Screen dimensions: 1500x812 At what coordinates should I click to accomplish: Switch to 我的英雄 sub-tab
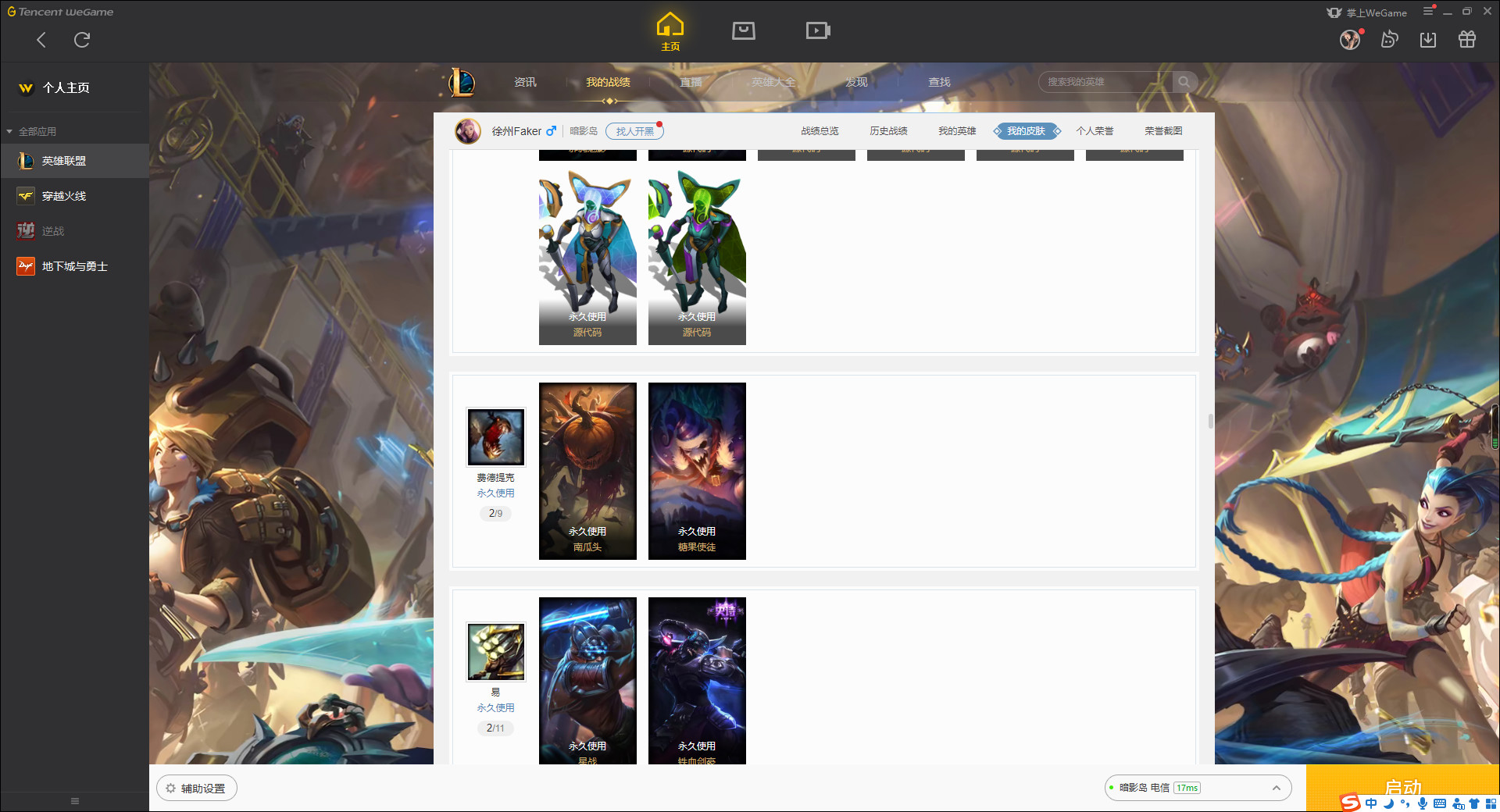tap(957, 131)
